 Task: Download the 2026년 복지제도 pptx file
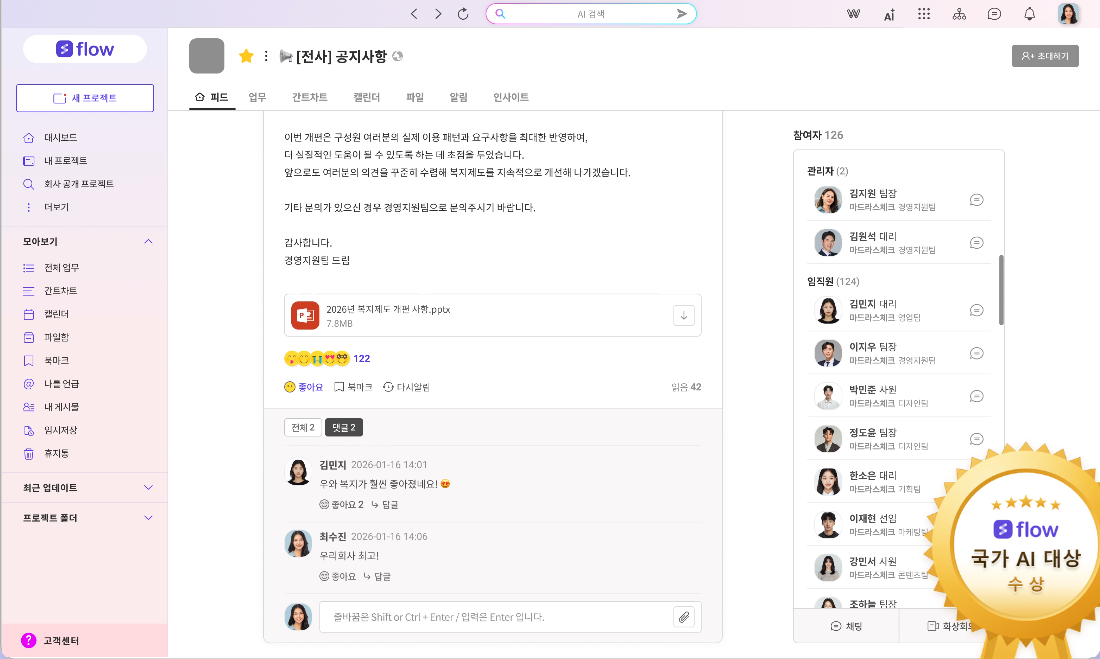(683, 315)
